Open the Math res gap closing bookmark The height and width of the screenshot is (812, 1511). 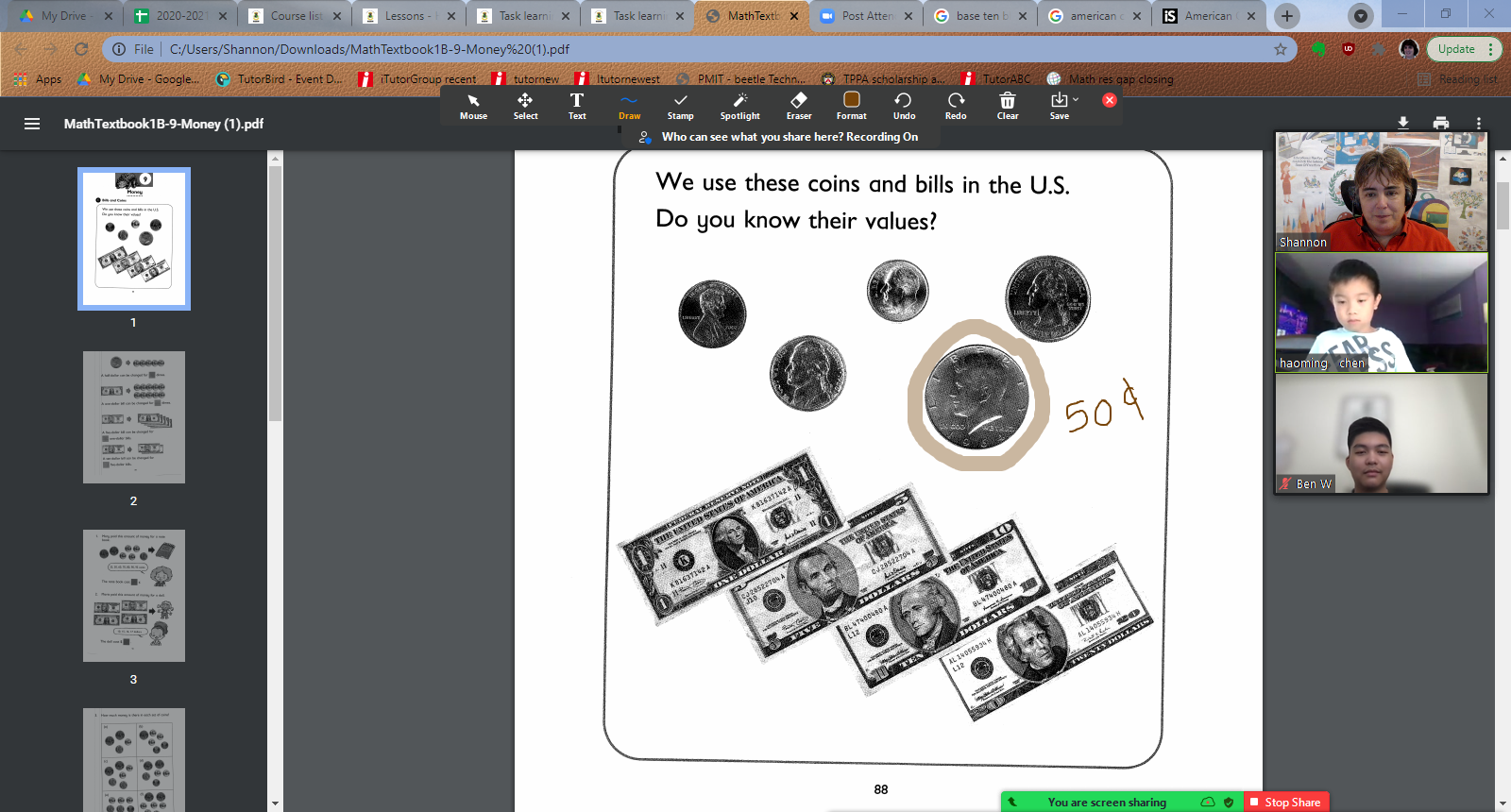click(x=1111, y=79)
